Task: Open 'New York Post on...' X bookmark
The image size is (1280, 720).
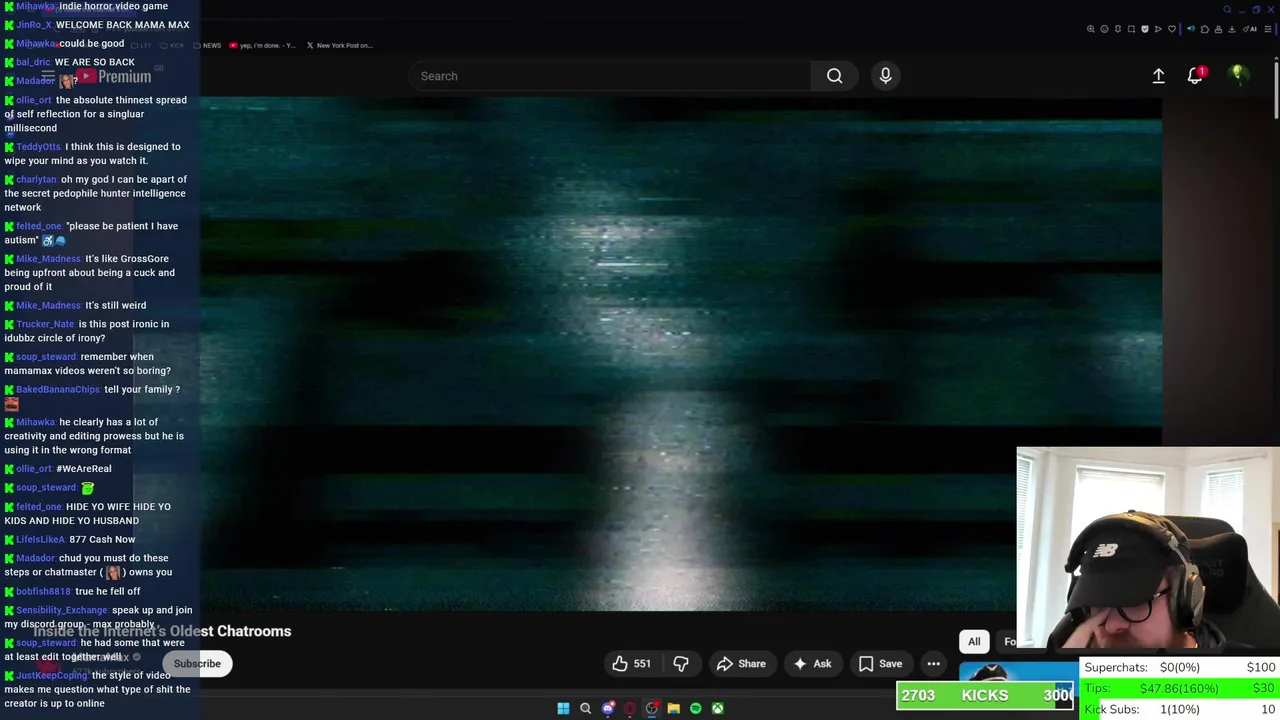Action: (339, 45)
